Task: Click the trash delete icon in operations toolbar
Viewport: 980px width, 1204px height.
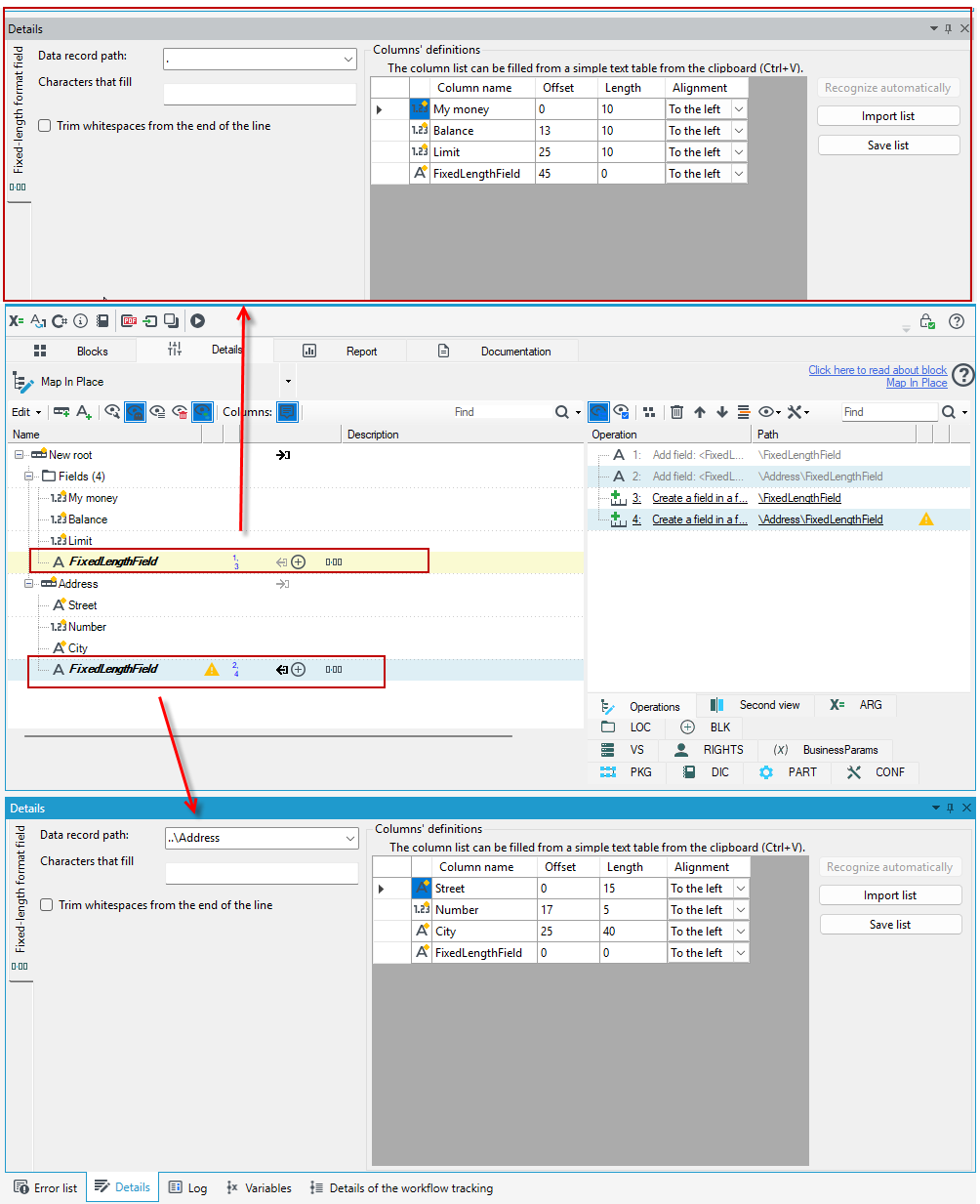Action: tap(676, 412)
